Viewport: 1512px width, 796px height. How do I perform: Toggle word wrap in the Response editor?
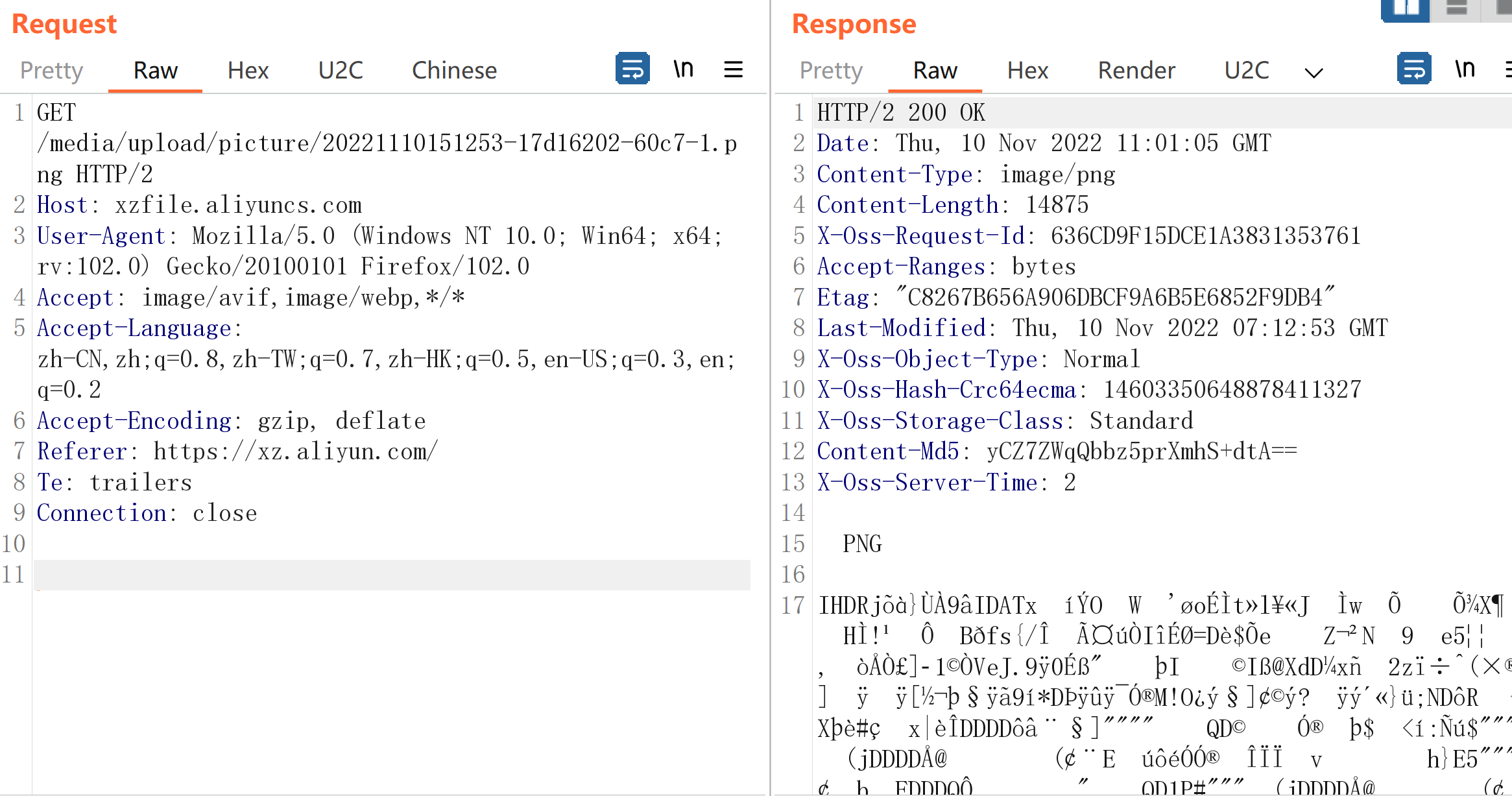click(x=1414, y=68)
